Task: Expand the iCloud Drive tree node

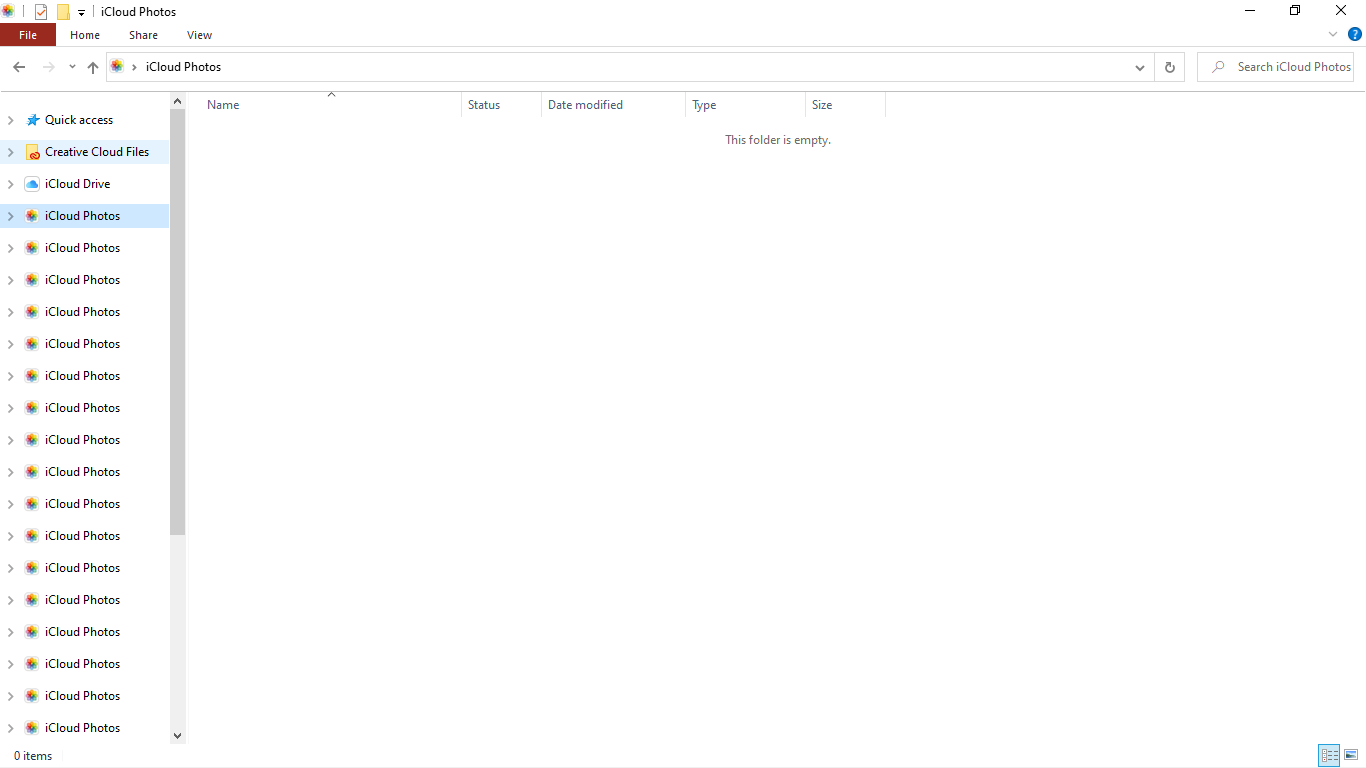Action: [x=11, y=184]
